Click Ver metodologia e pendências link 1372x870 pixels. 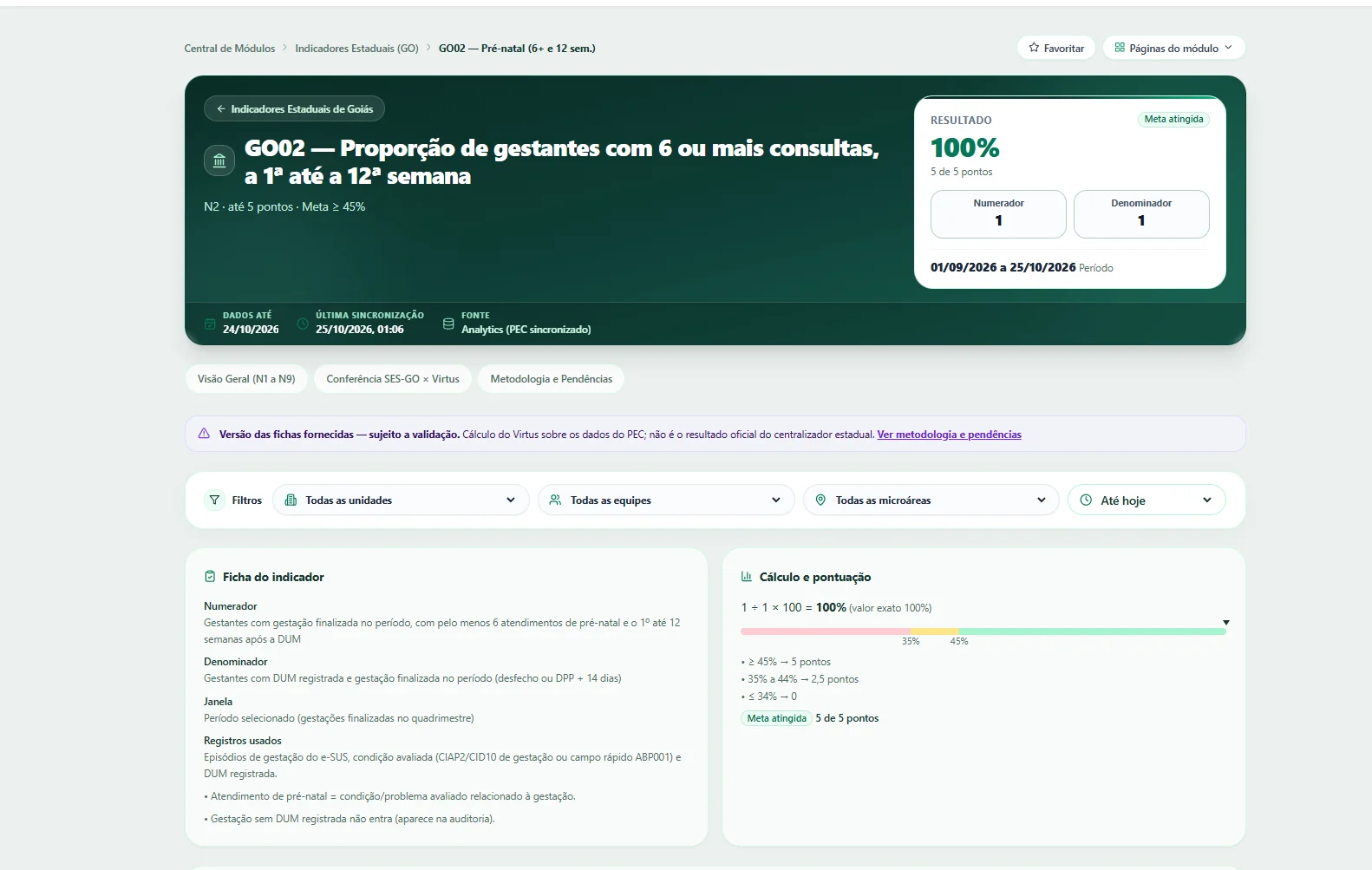[949, 435]
